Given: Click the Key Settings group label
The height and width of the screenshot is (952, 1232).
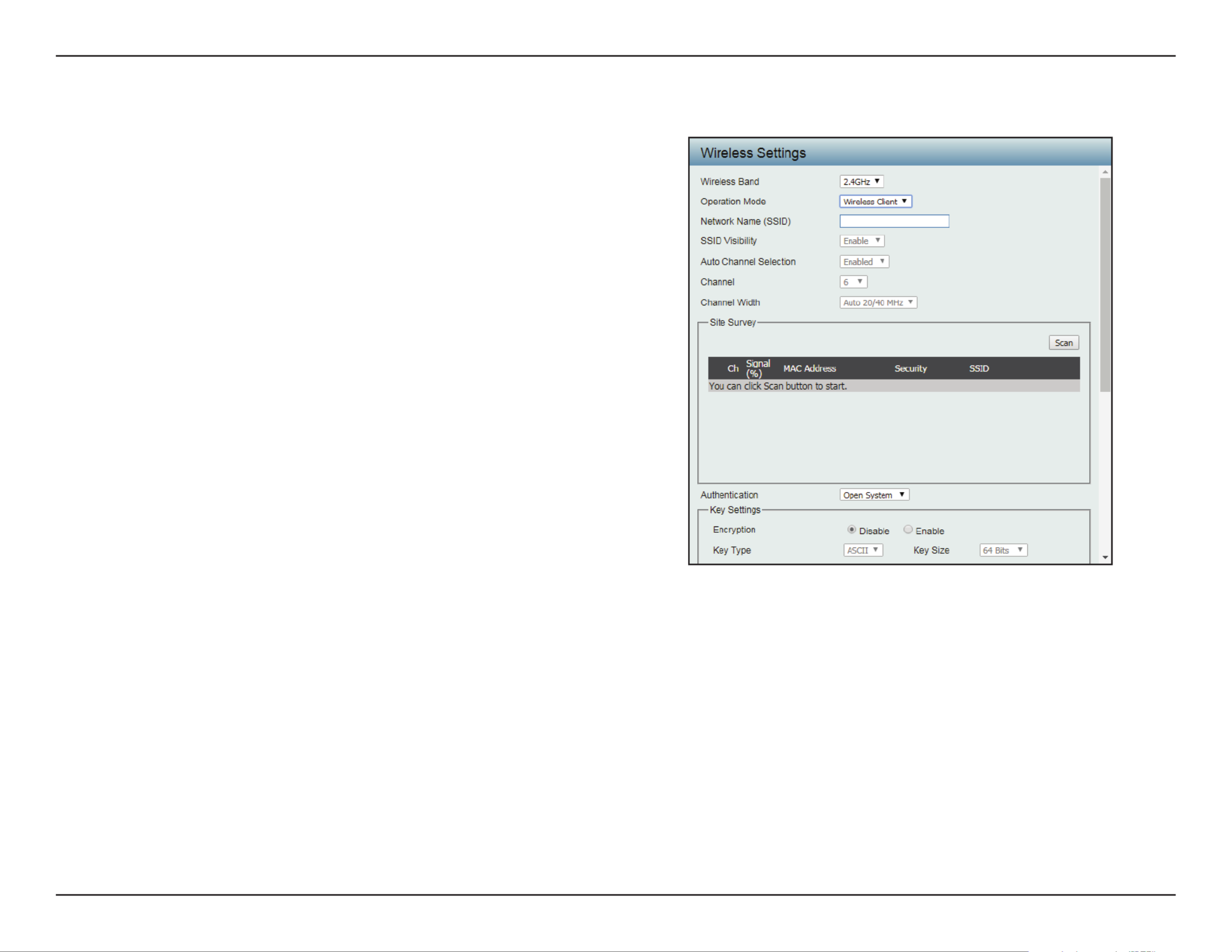Looking at the screenshot, I should (x=735, y=510).
